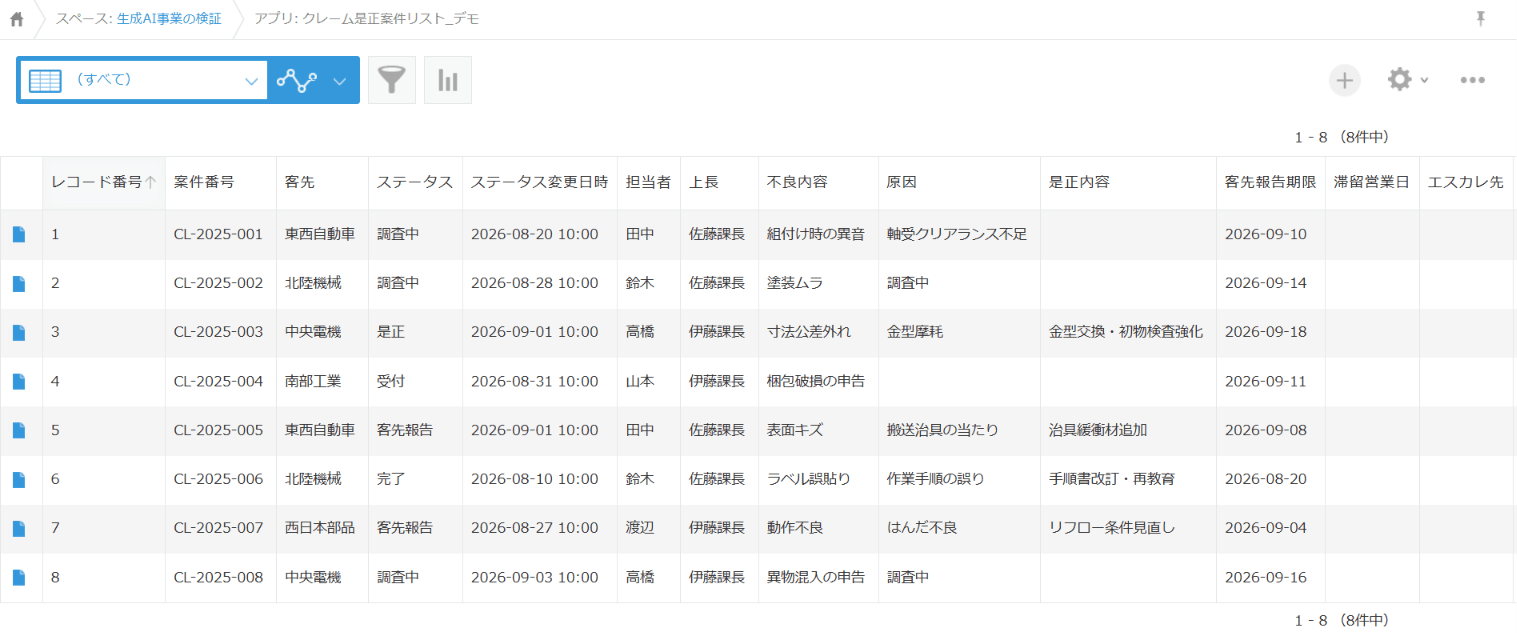1517x633 pixels.
Task: Add a new record with plus icon
Action: tap(1345, 80)
